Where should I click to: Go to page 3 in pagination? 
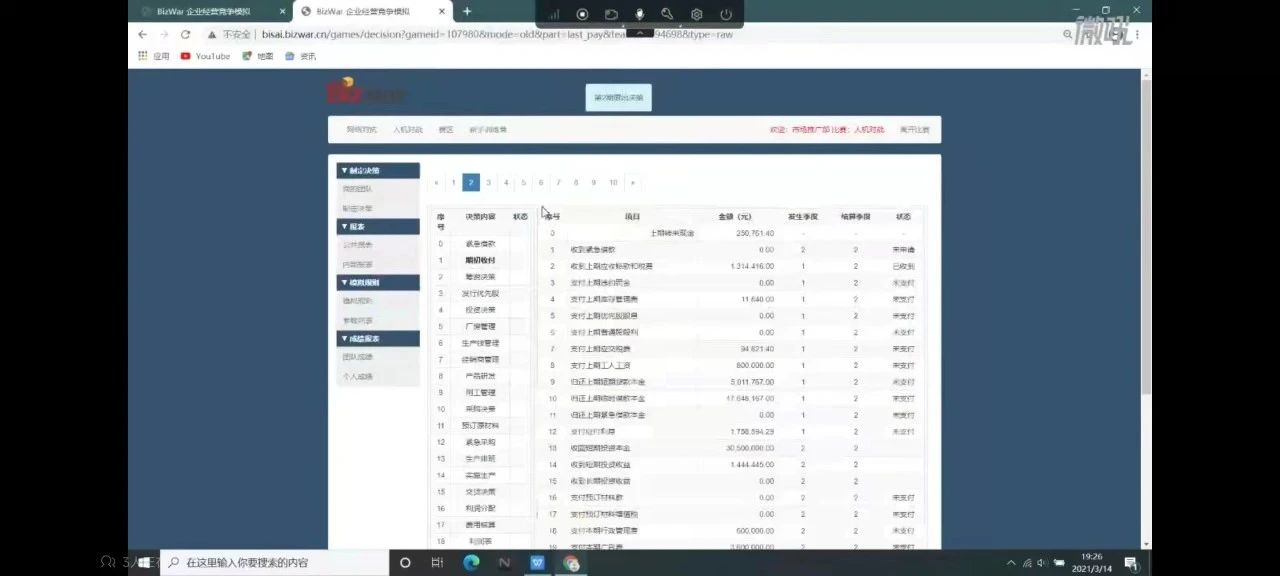tap(488, 183)
